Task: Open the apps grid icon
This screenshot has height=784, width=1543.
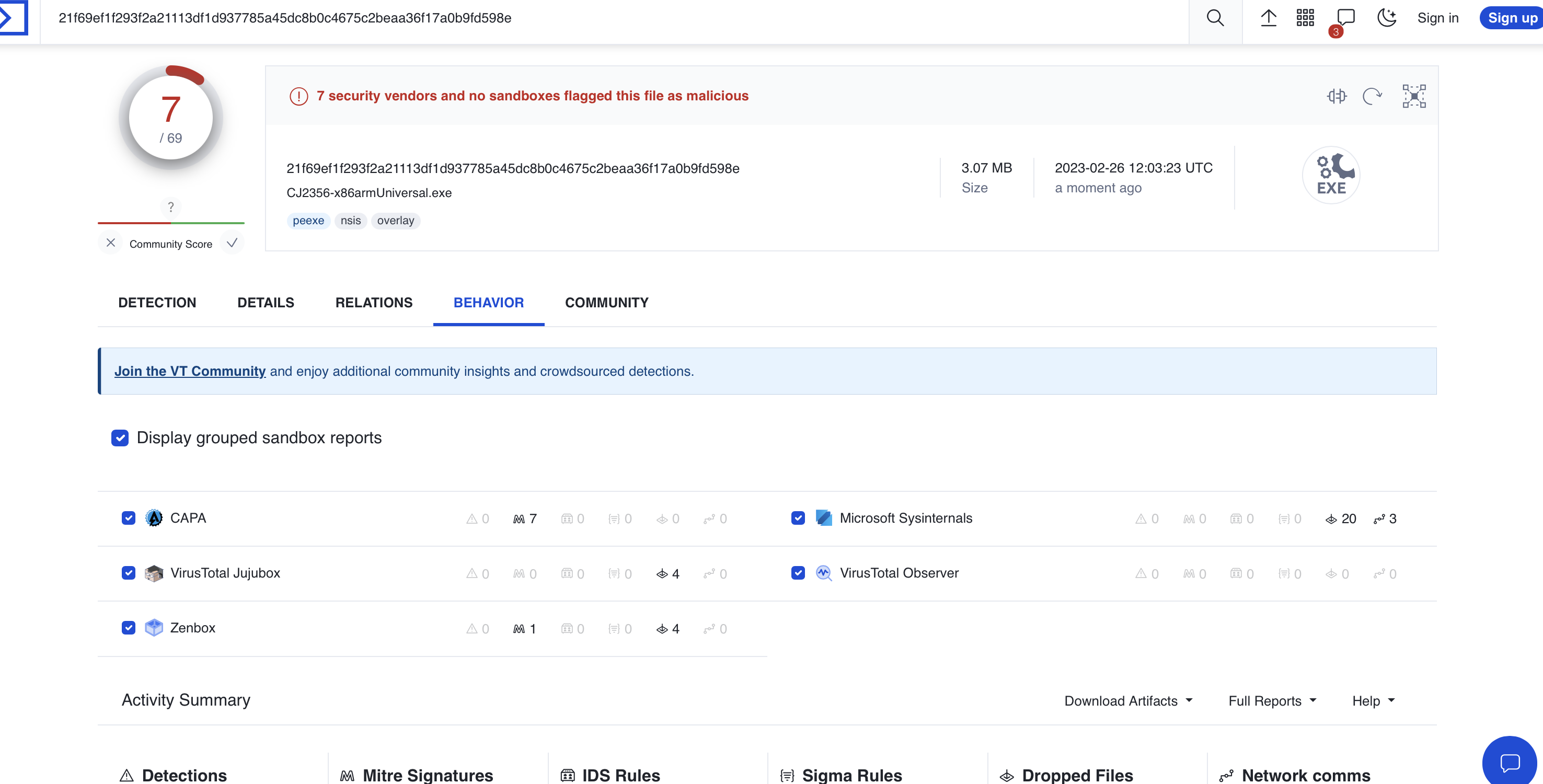Action: [x=1305, y=18]
